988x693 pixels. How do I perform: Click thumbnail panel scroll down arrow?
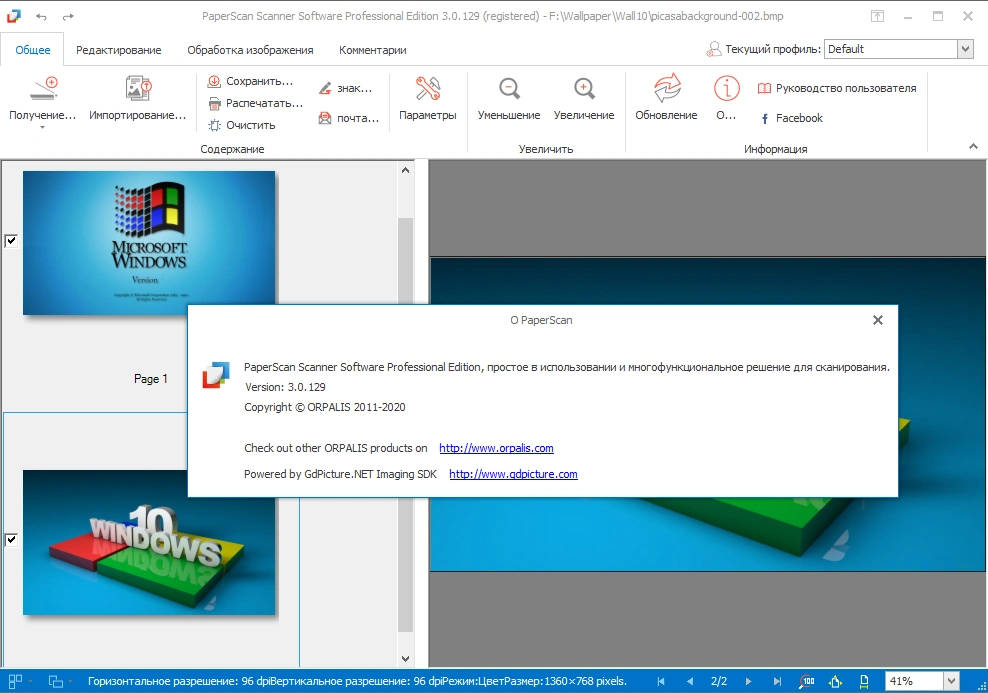click(x=405, y=659)
